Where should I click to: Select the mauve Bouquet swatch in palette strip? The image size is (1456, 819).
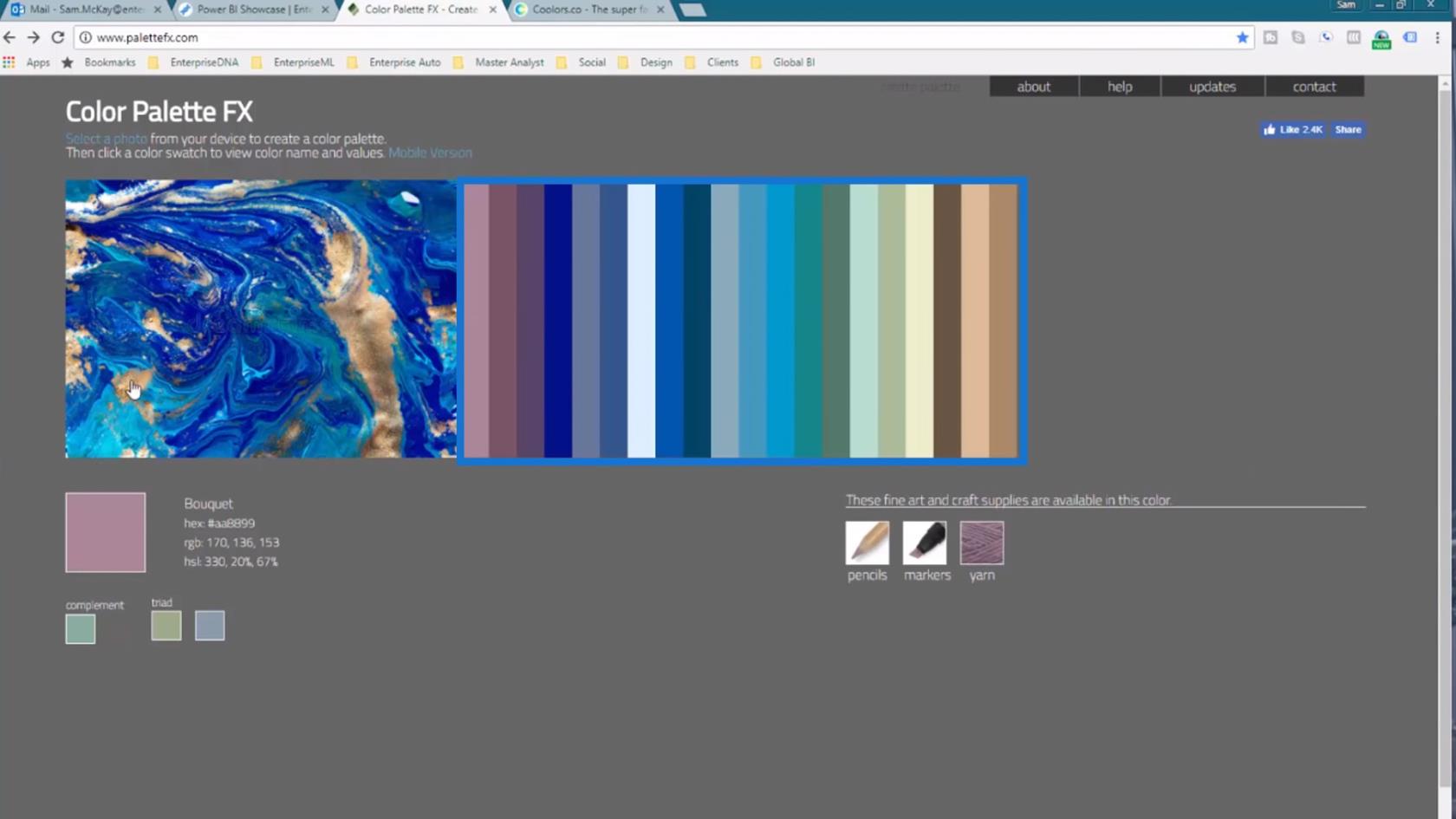(476, 321)
